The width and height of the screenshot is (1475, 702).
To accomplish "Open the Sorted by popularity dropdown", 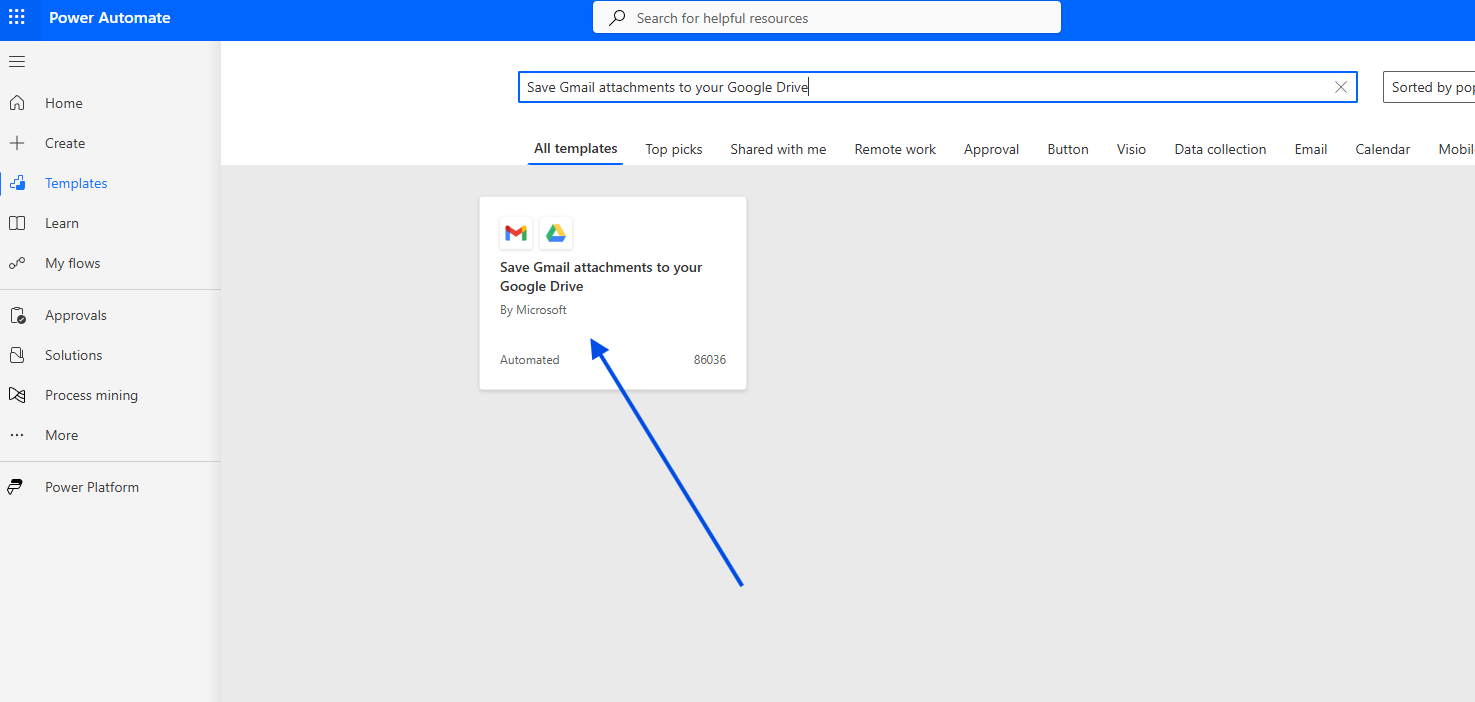I will (1430, 87).
